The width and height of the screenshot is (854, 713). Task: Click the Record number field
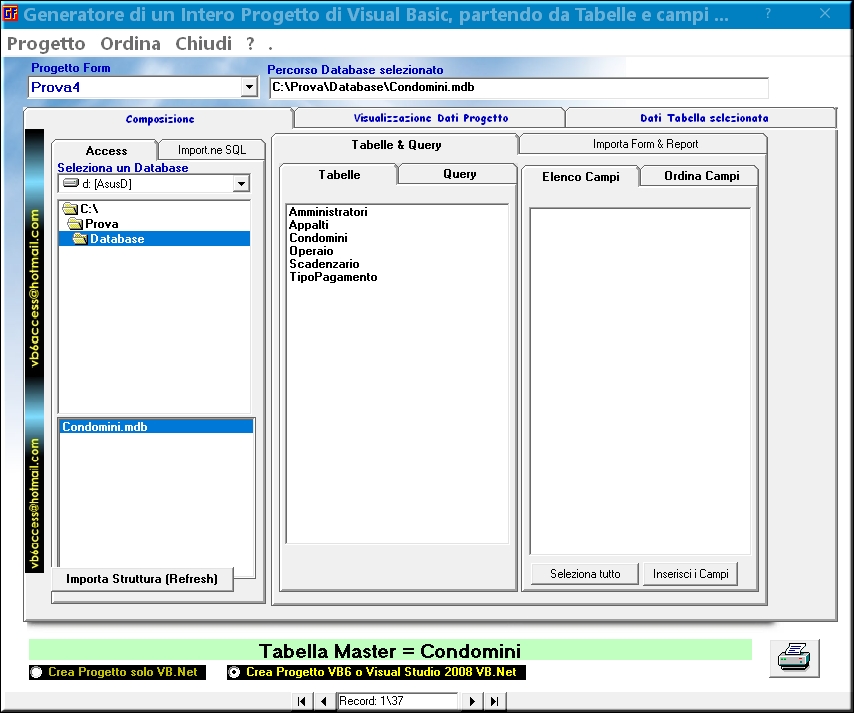397,701
